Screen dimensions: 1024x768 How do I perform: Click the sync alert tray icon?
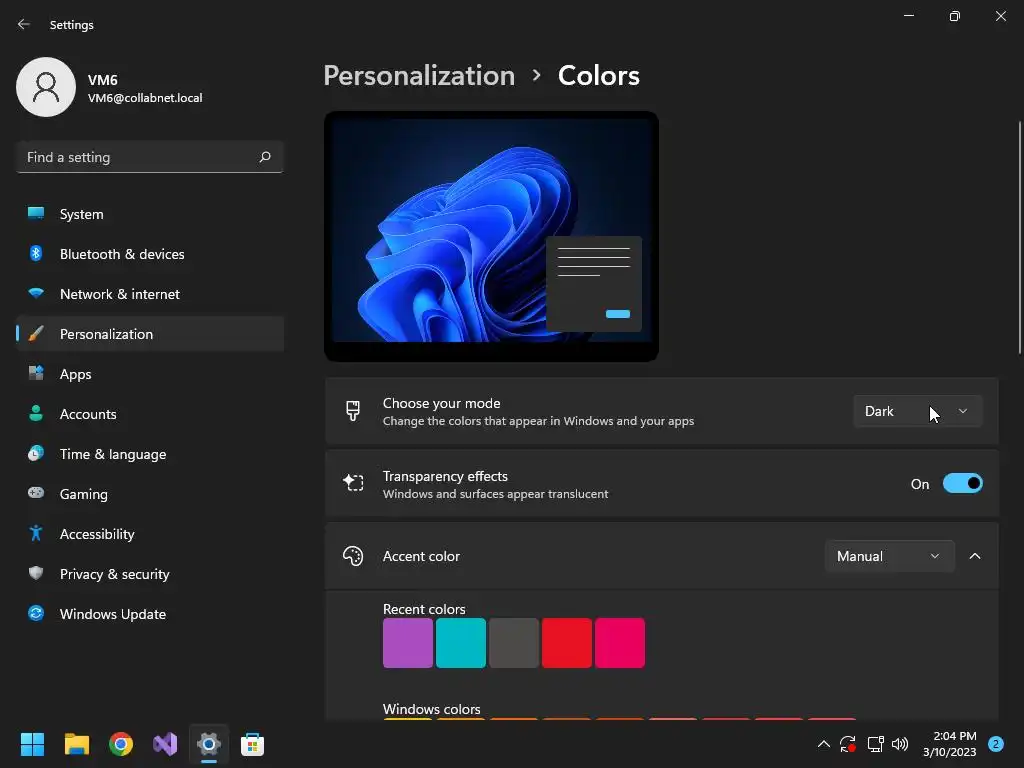pyautogui.click(x=848, y=744)
